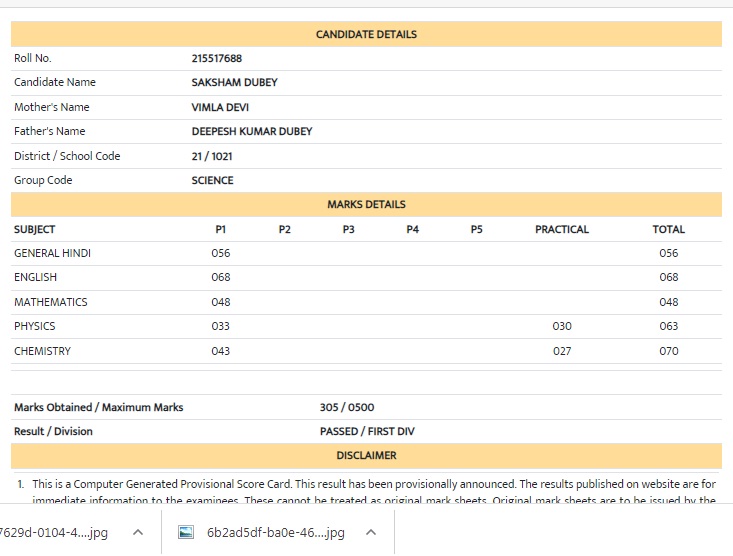Click the MARKS DETAILS header
Viewport: 733px width, 556px height.
(366, 204)
